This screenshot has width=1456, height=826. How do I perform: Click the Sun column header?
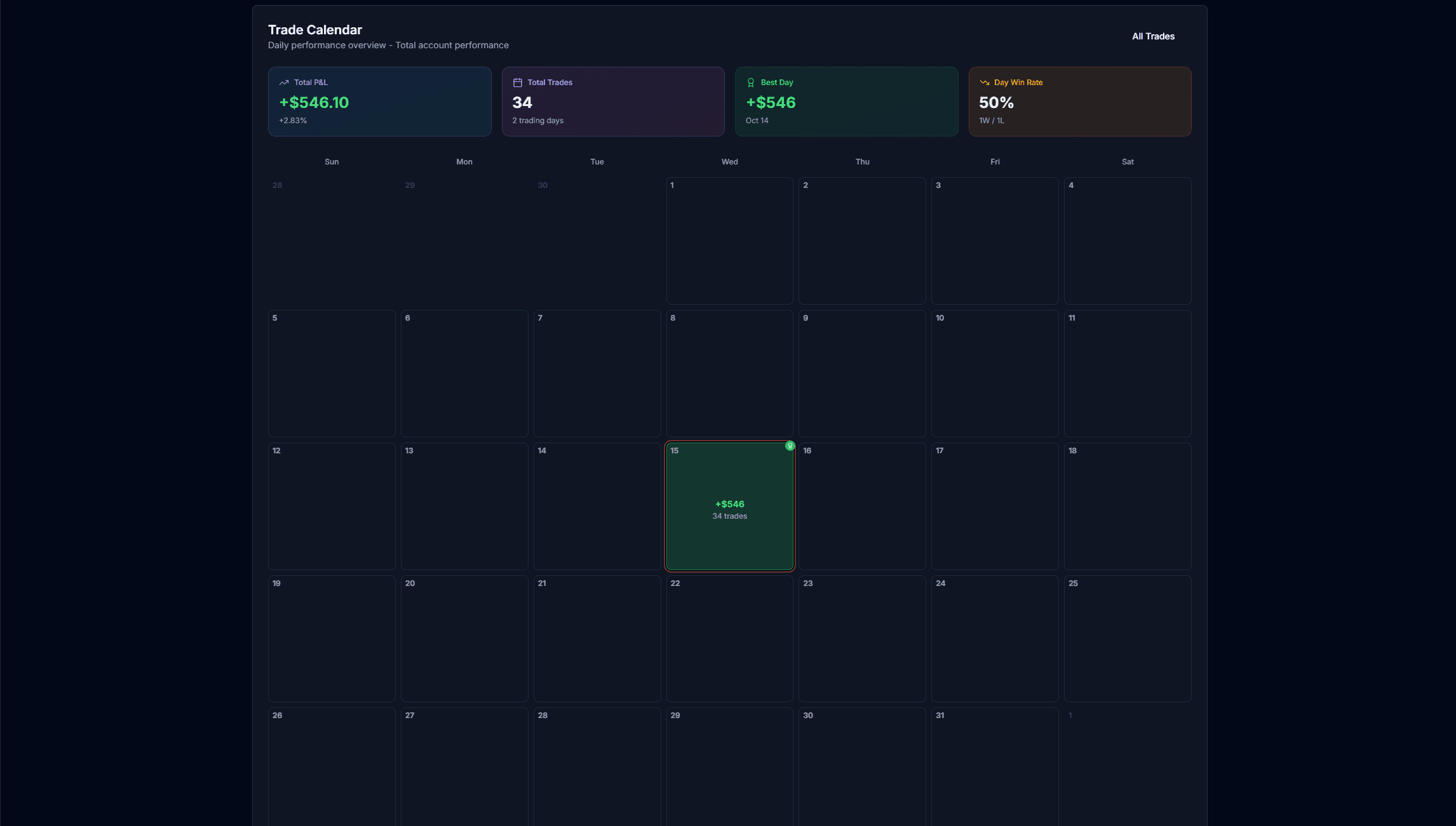332,162
